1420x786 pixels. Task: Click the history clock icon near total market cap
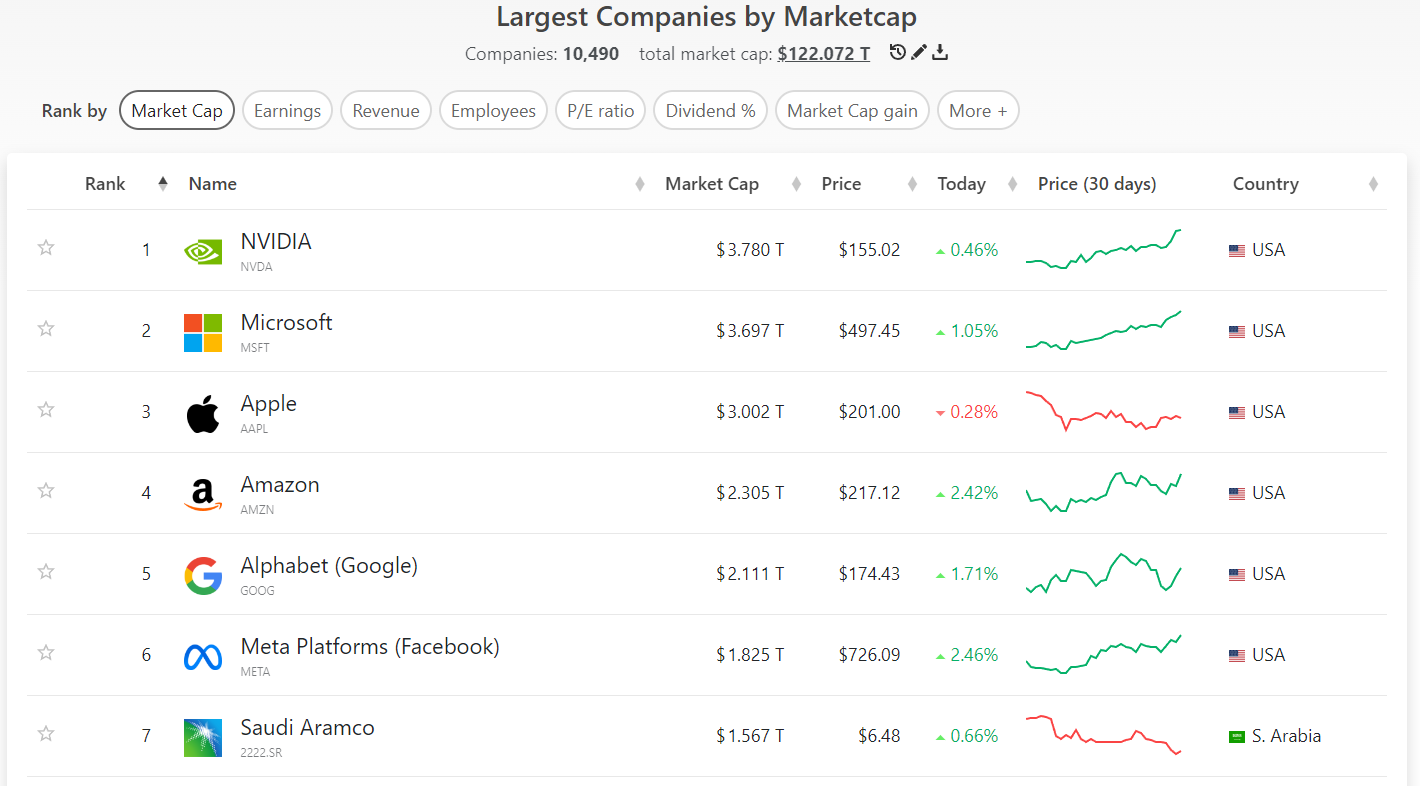coord(898,52)
